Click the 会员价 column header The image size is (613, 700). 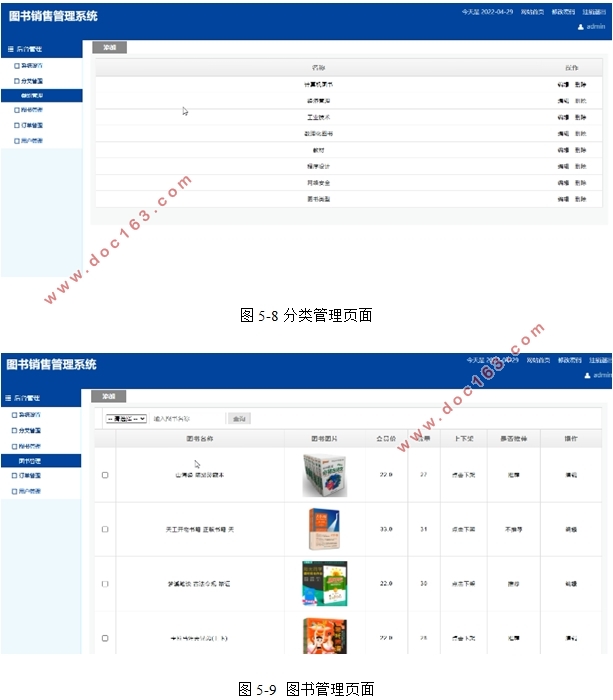(386, 438)
